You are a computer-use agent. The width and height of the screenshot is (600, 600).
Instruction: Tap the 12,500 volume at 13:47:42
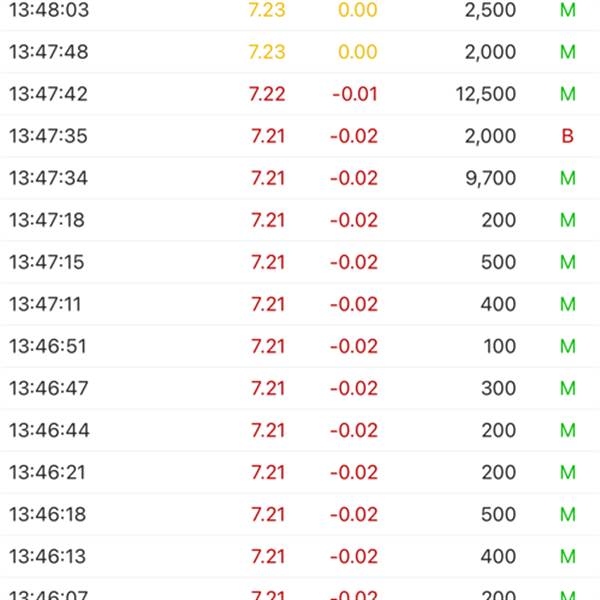pos(486,94)
